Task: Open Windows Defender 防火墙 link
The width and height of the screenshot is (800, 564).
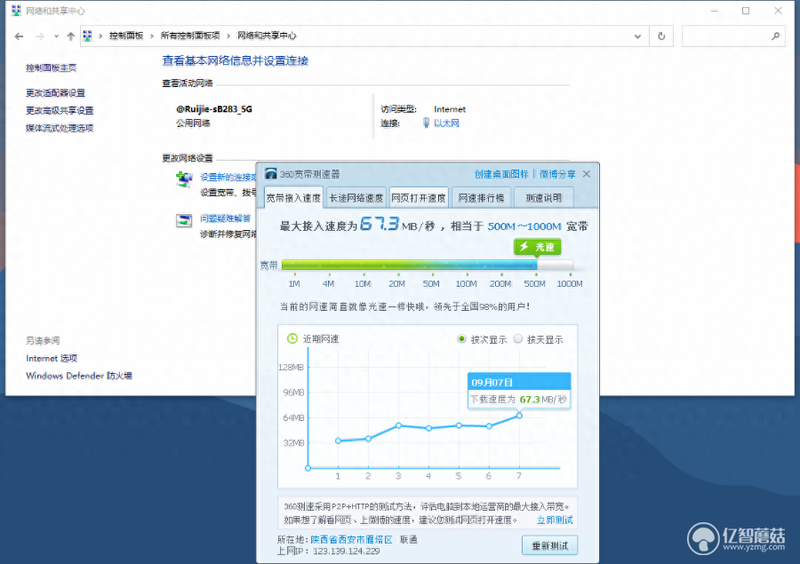Action: tap(79, 376)
